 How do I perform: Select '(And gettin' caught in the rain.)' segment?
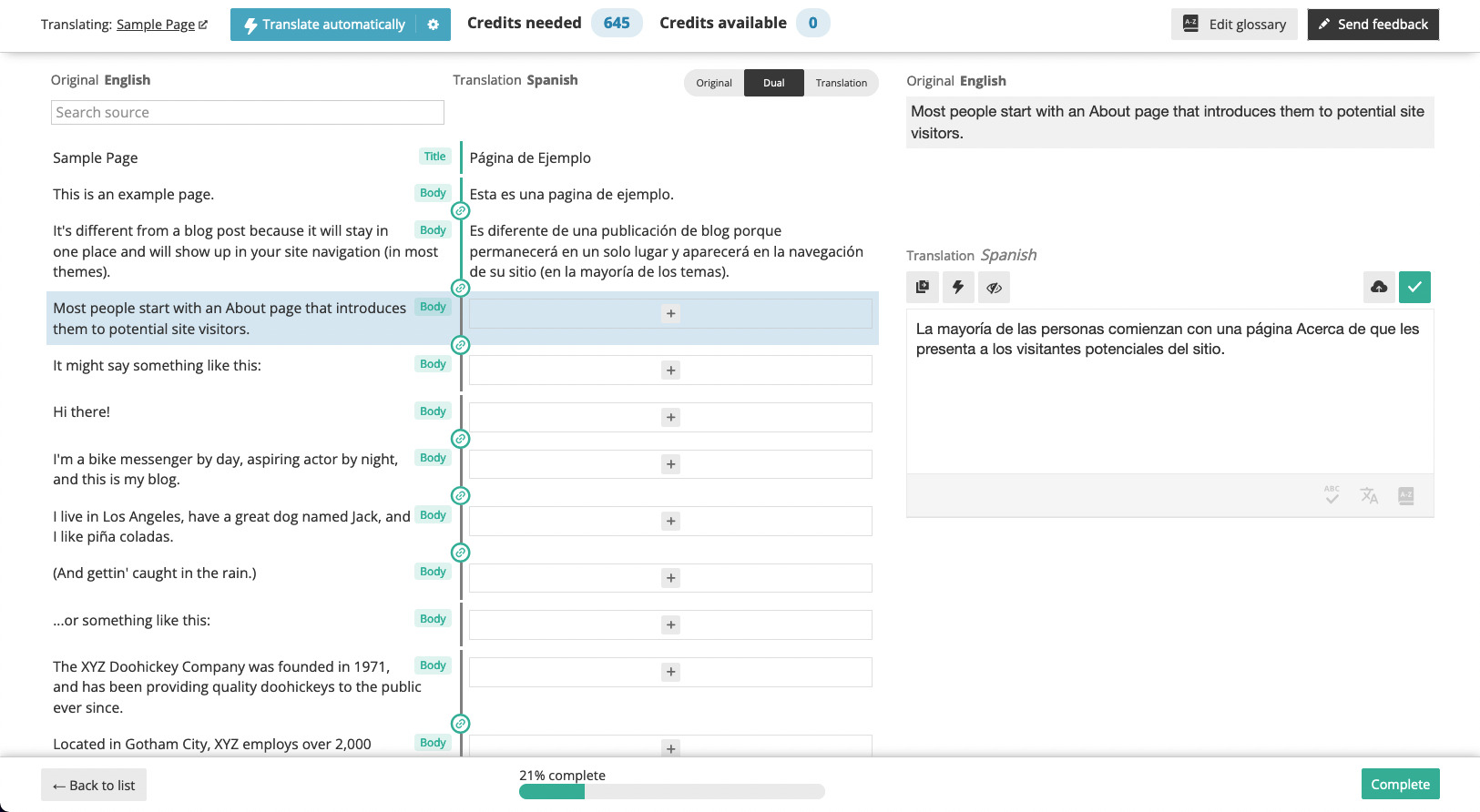[155, 573]
